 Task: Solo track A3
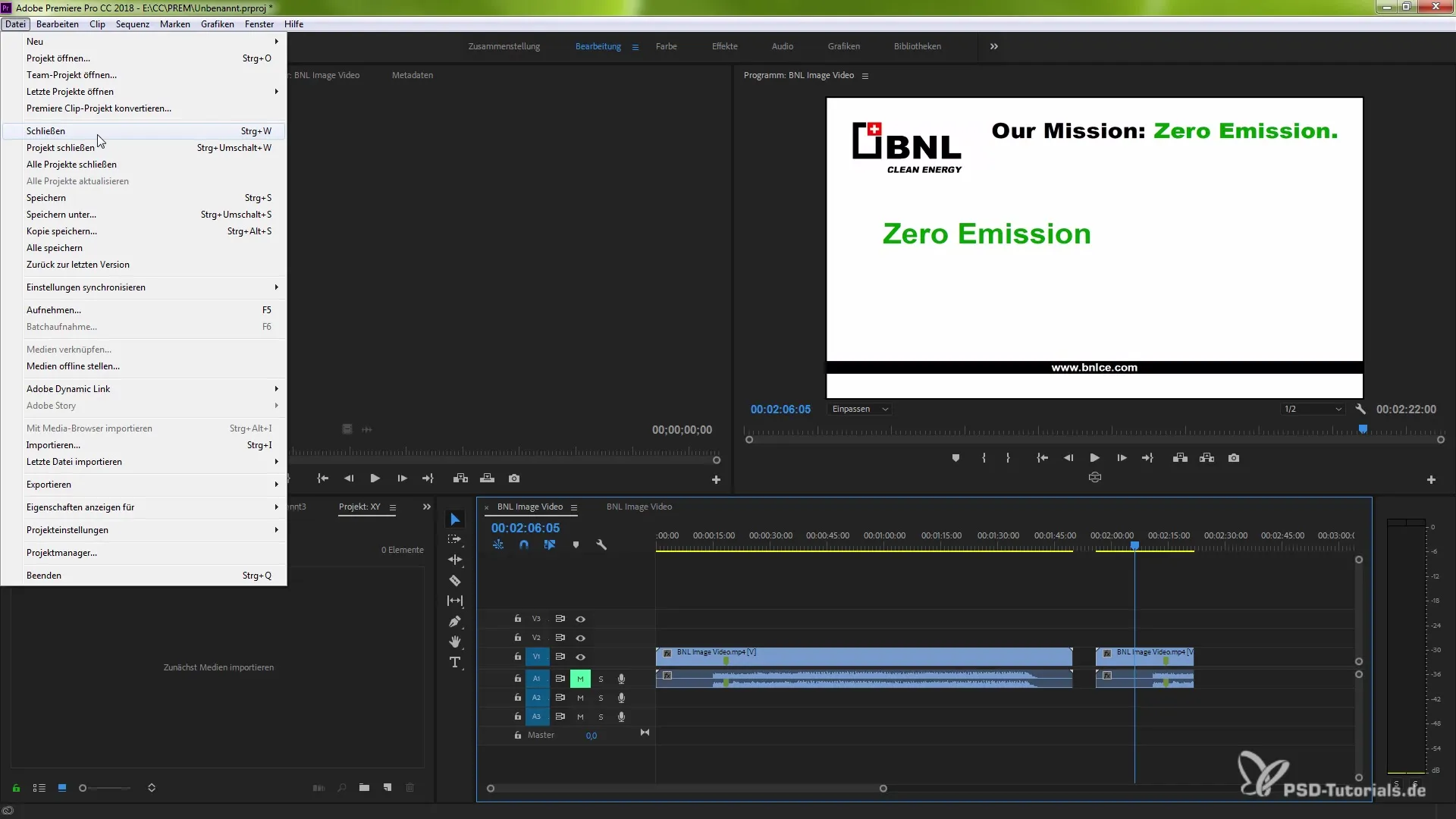(601, 717)
